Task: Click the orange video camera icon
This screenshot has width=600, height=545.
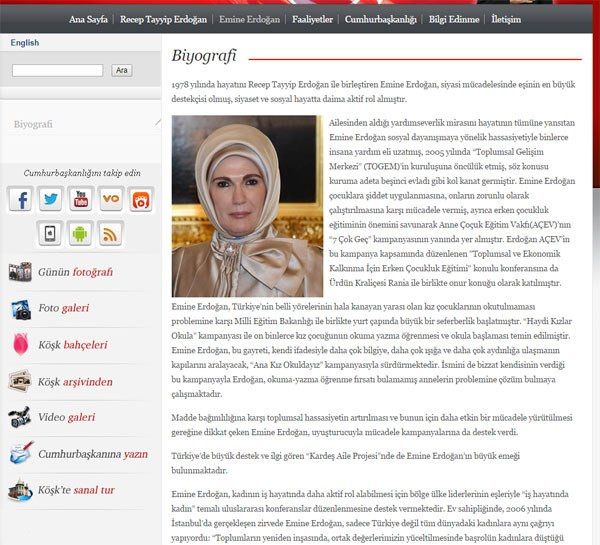Action: 141,199
